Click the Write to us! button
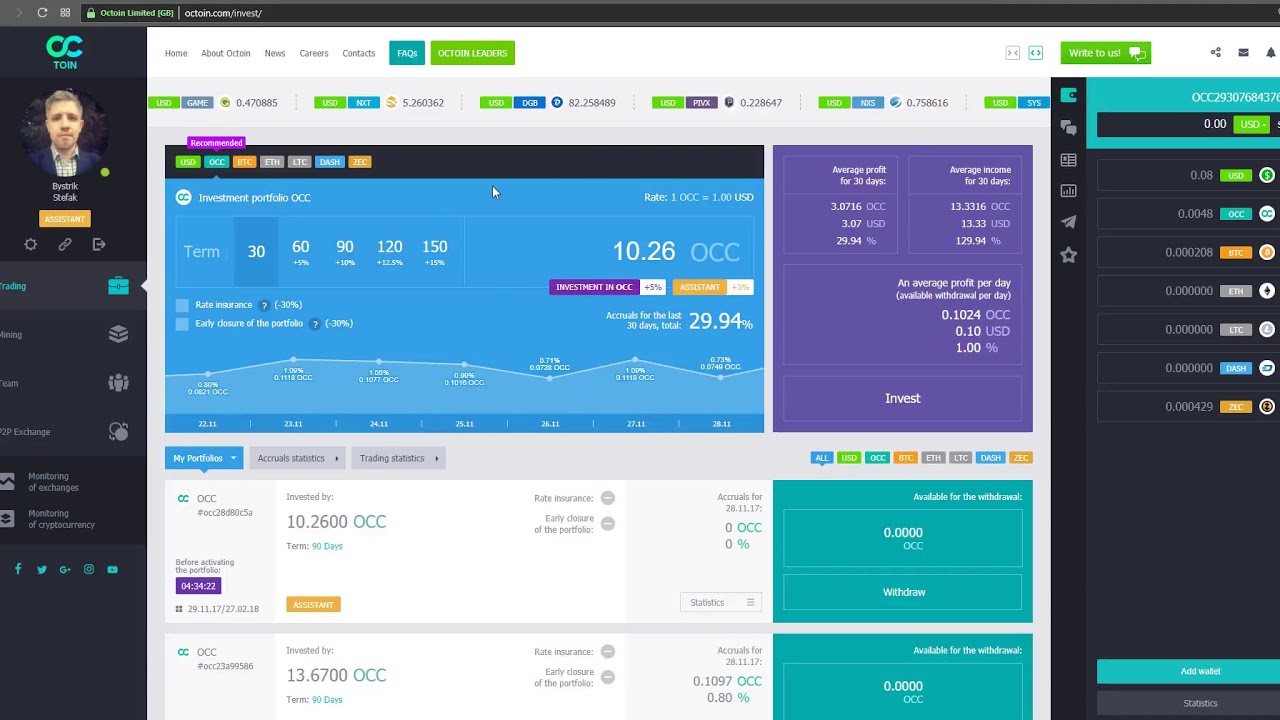 click(1105, 53)
